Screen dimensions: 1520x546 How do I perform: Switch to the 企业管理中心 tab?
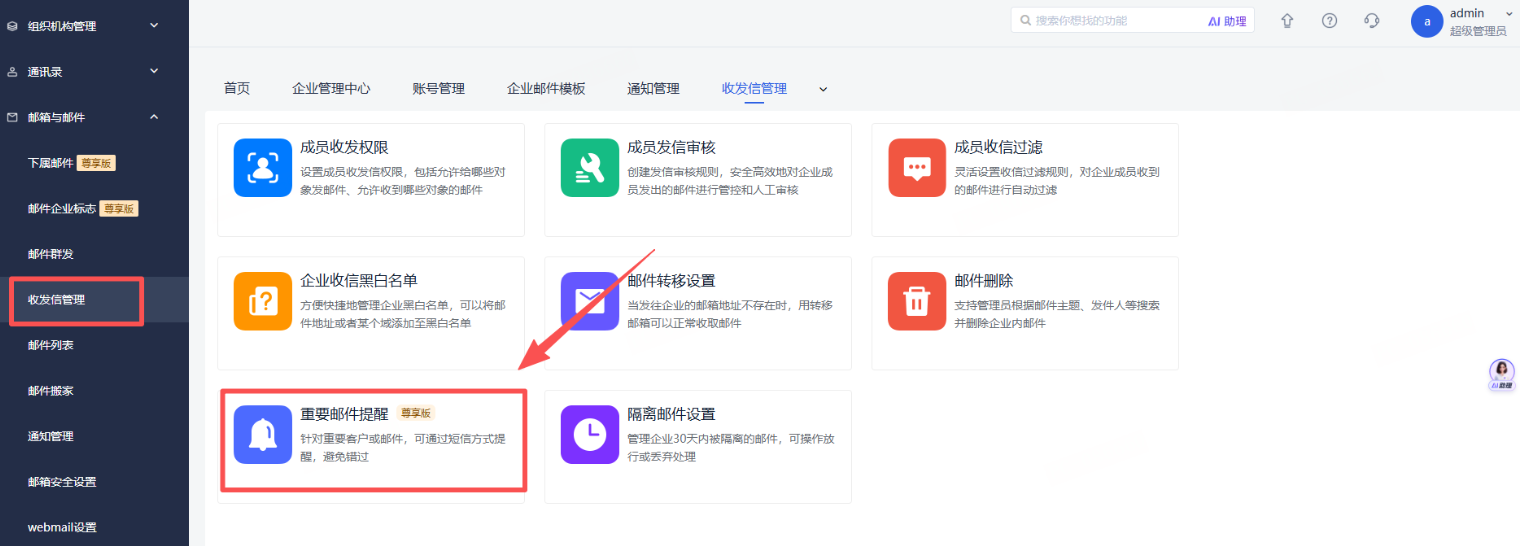pyautogui.click(x=331, y=88)
